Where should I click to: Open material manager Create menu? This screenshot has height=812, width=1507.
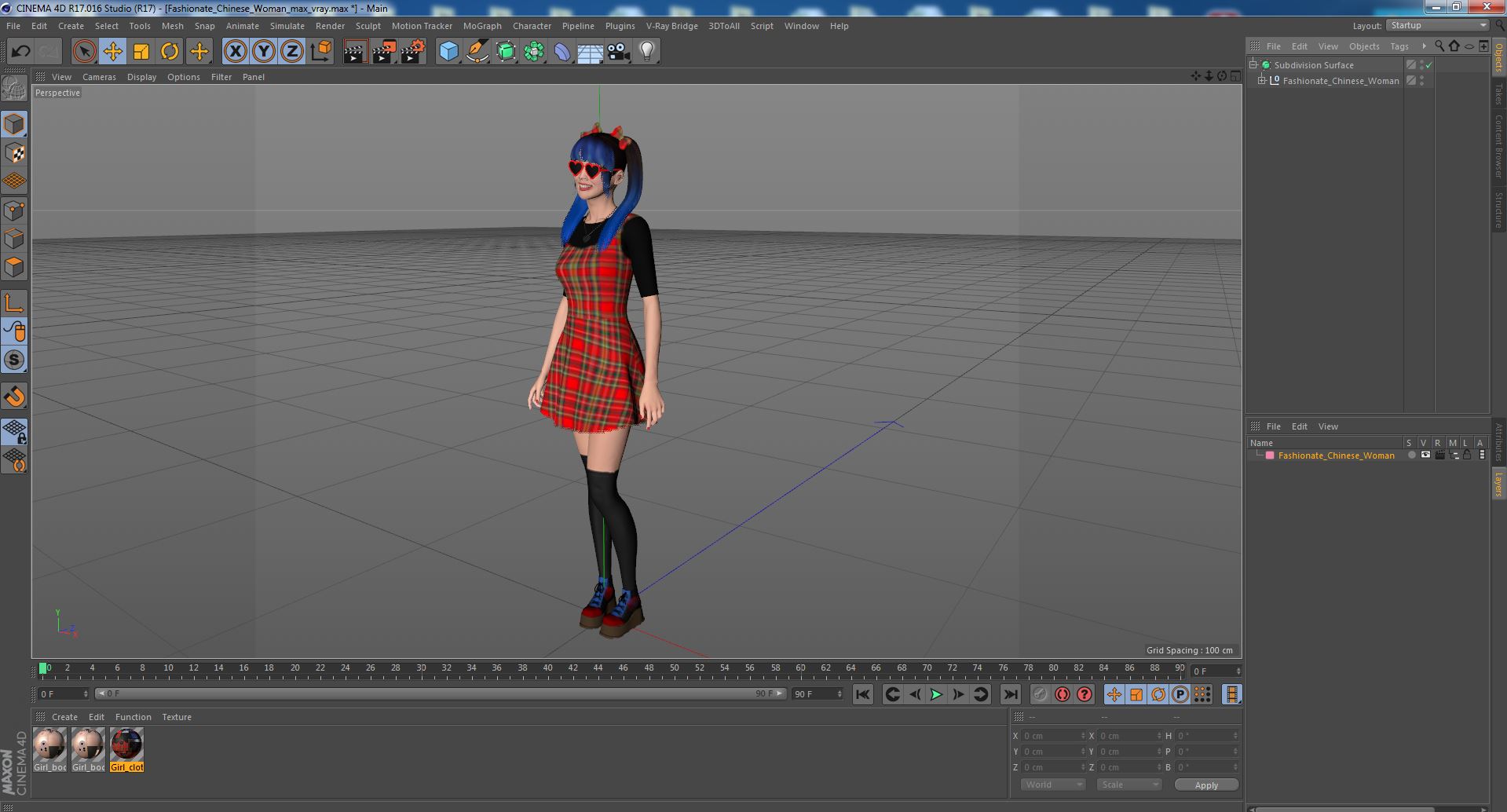coord(64,717)
